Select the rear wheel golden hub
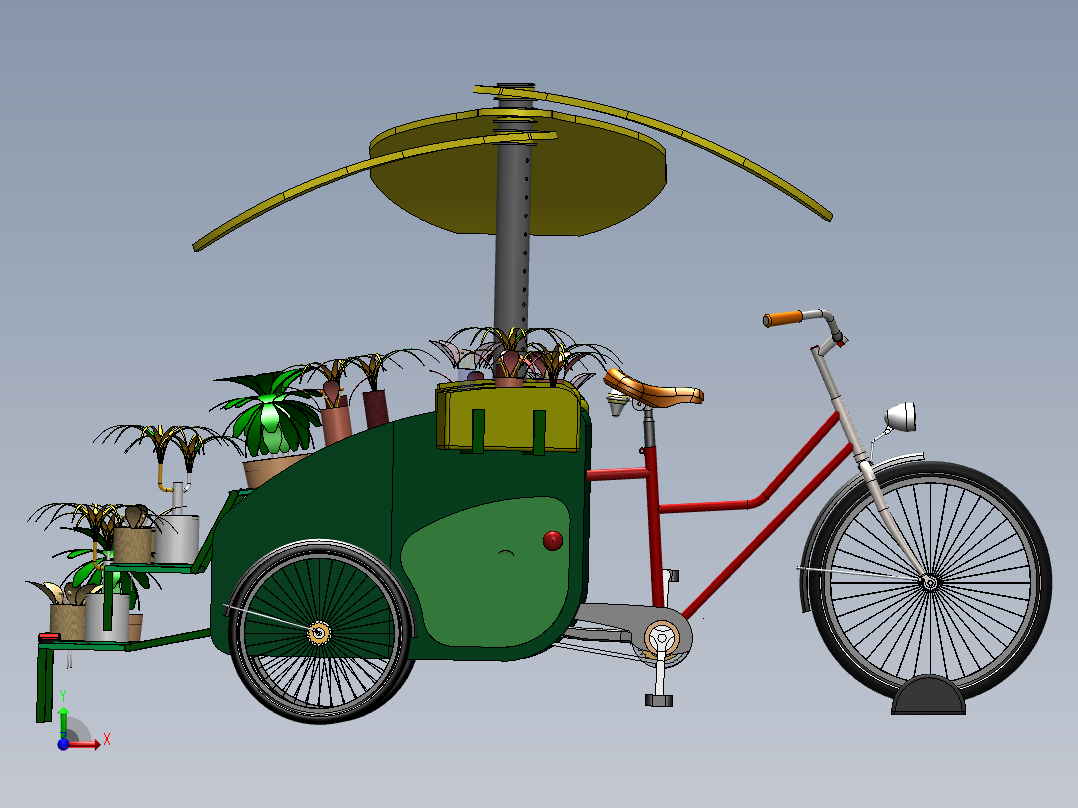1078x808 pixels. pyautogui.click(x=318, y=633)
